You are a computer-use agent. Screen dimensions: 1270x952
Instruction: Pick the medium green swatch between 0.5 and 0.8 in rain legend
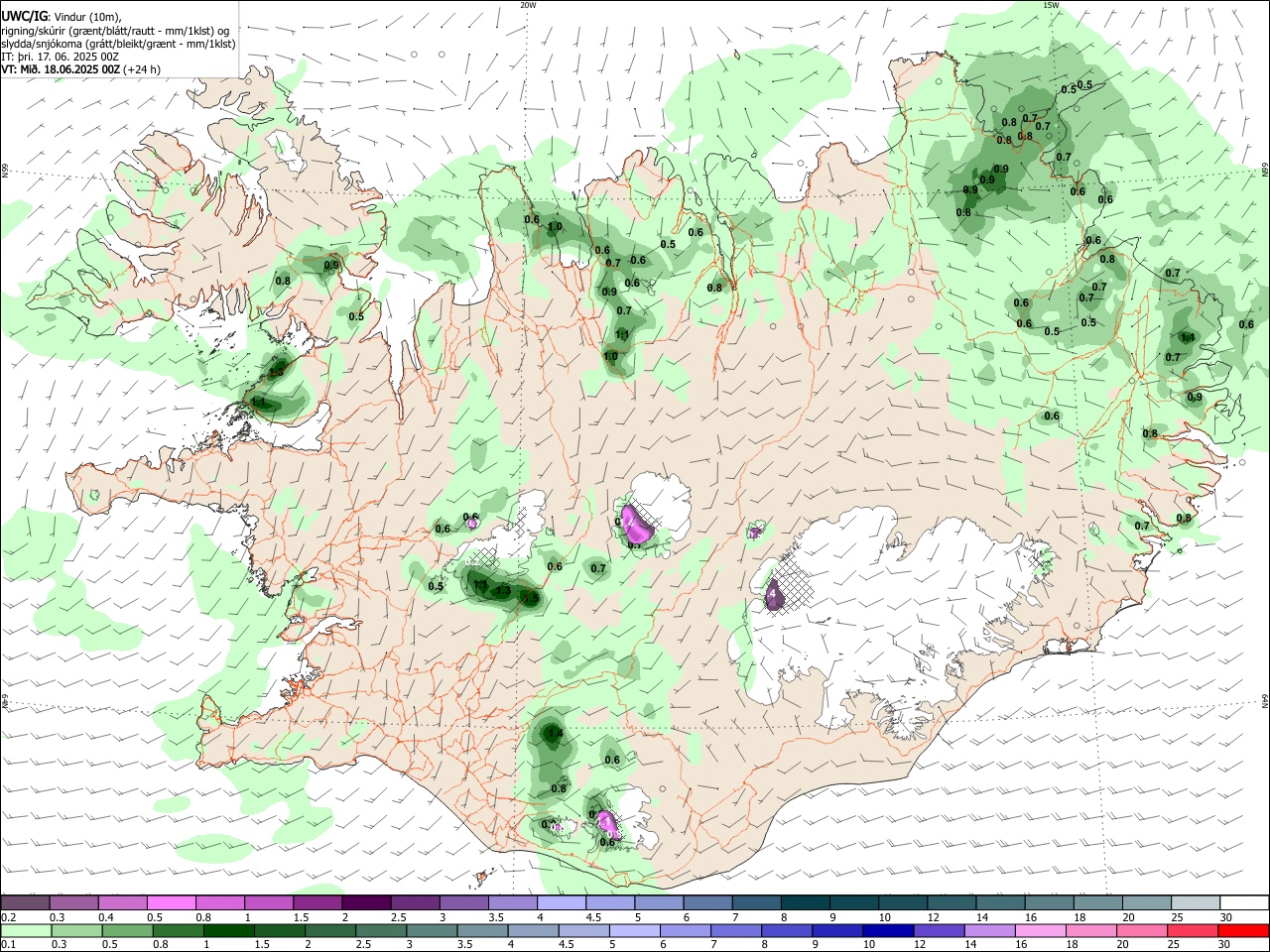click(127, 930)
